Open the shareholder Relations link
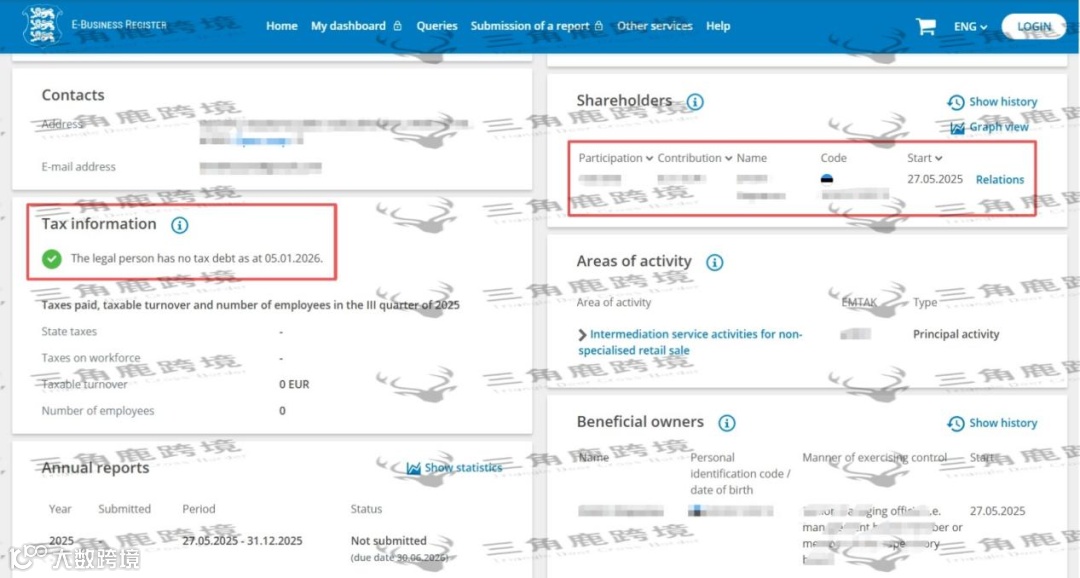This screenshot has width=1080, height=578. pyautogui.click(x=999, y=180)
